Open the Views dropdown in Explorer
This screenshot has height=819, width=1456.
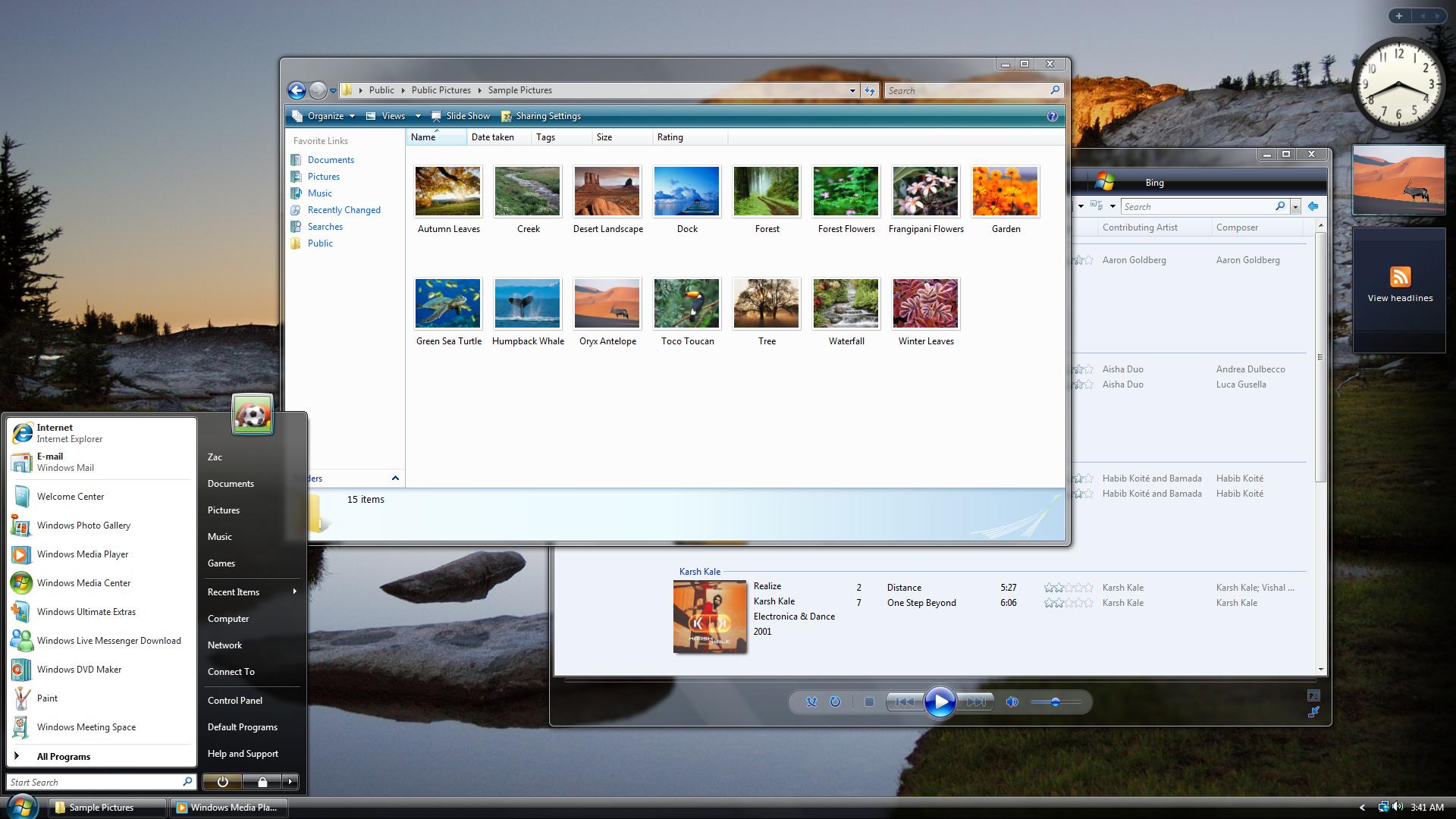point(392,116)
